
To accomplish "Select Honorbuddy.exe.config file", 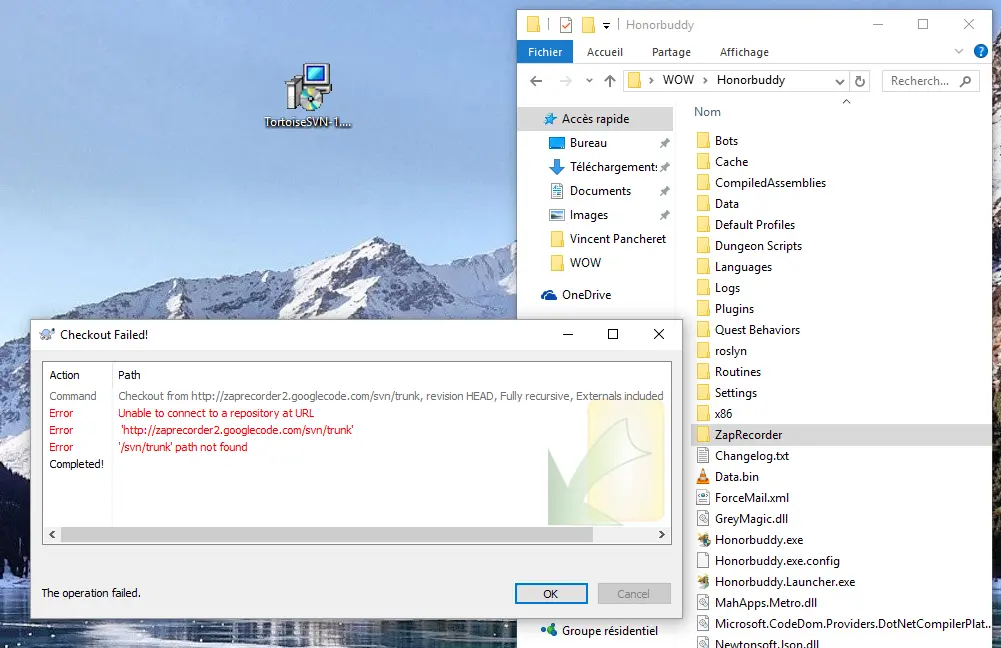I will pos(777,561).
